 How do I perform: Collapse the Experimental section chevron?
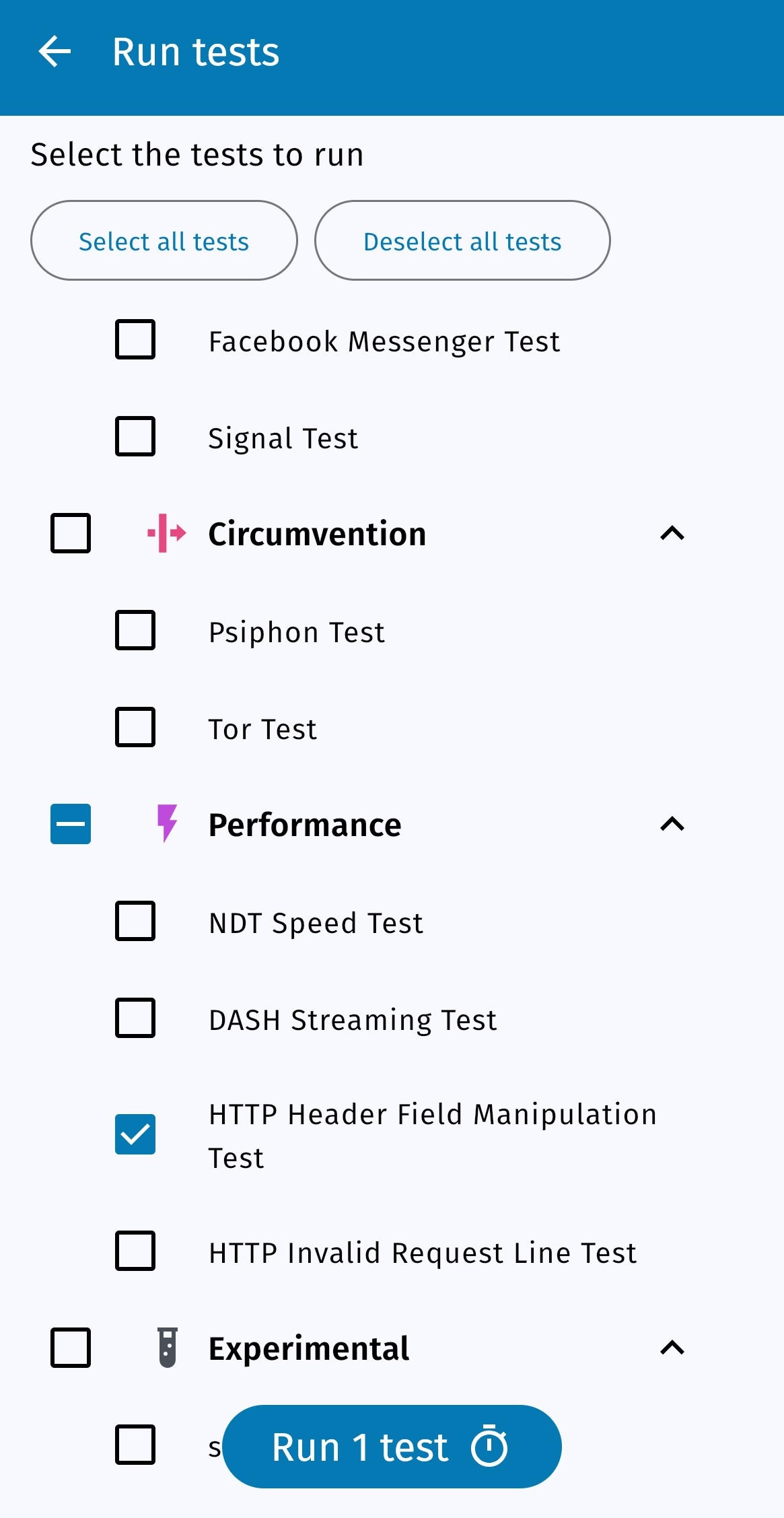[x=672, y=1348]
